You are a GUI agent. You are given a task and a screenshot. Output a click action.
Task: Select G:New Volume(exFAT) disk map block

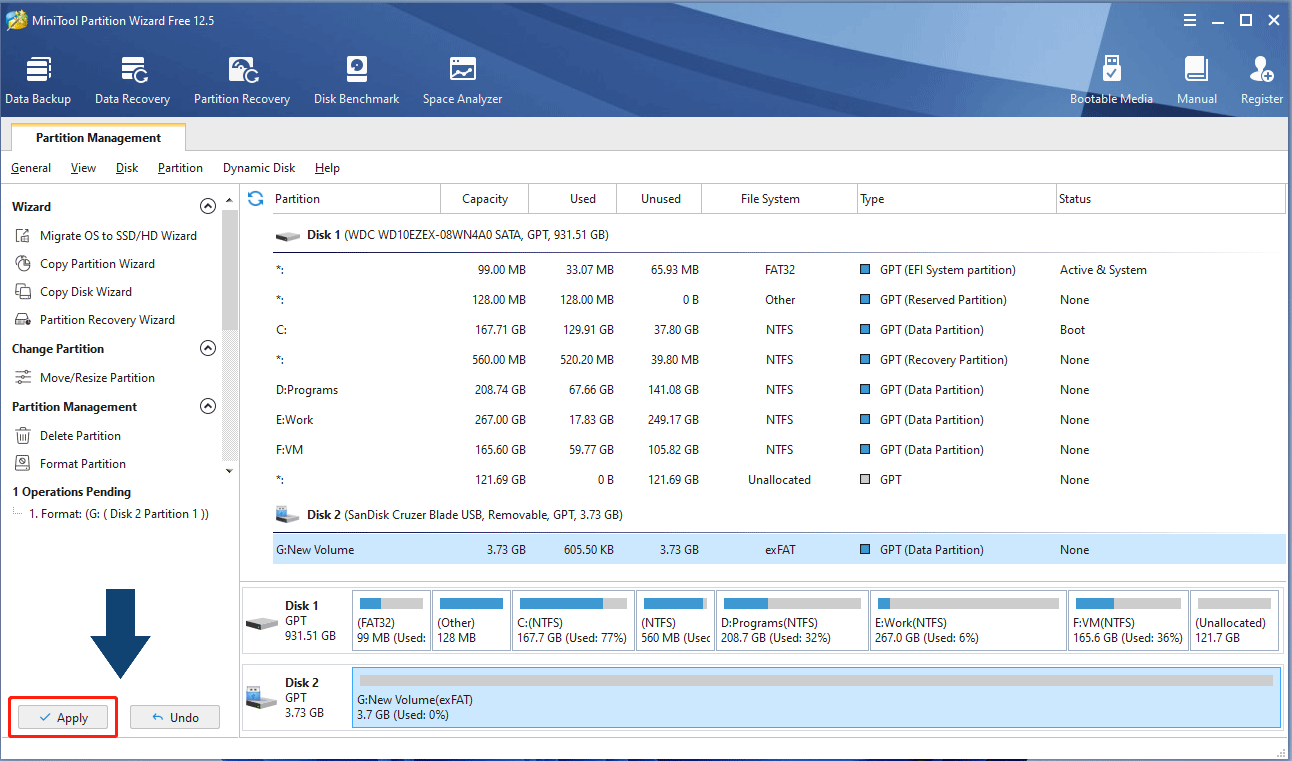click(816, 697)
